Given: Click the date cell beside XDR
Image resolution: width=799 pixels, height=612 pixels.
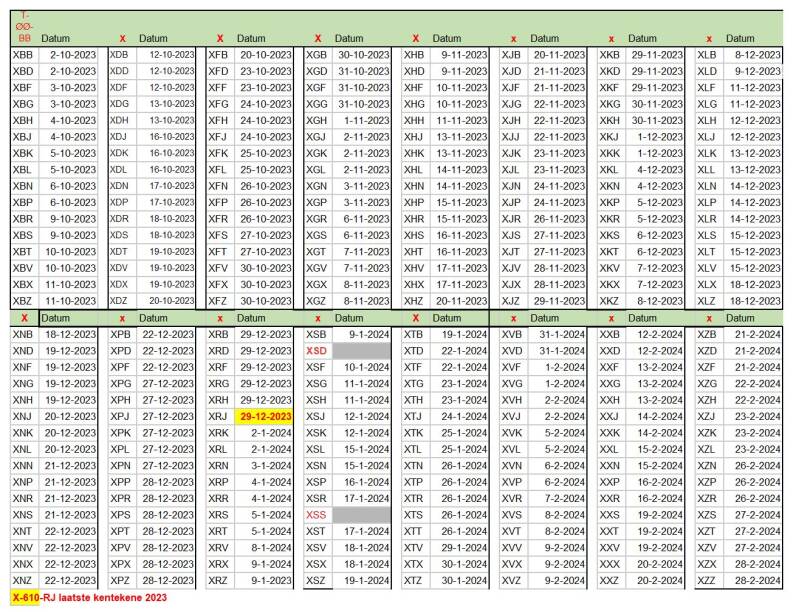Looking at the screenshot, I should coord(166,219).
